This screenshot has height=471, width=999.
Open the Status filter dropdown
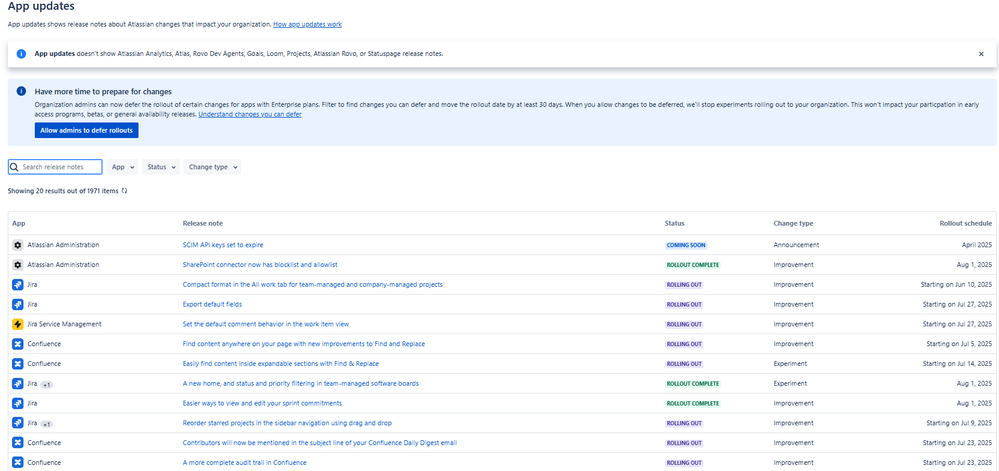161,167
